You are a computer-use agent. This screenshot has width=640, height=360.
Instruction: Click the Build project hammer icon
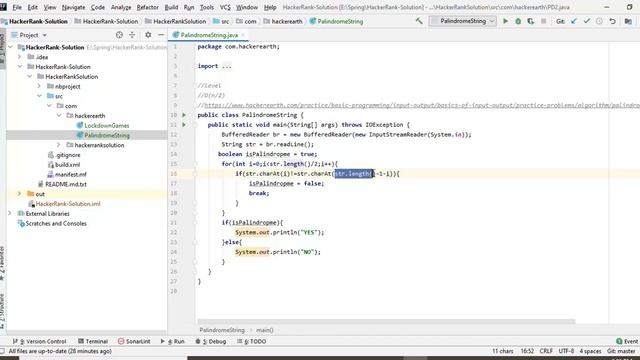tap(419, 21)
